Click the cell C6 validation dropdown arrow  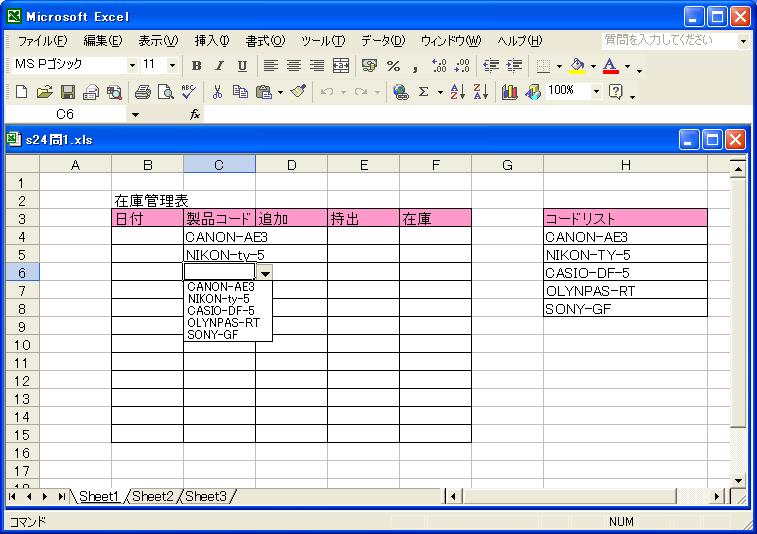click(265, 273)
